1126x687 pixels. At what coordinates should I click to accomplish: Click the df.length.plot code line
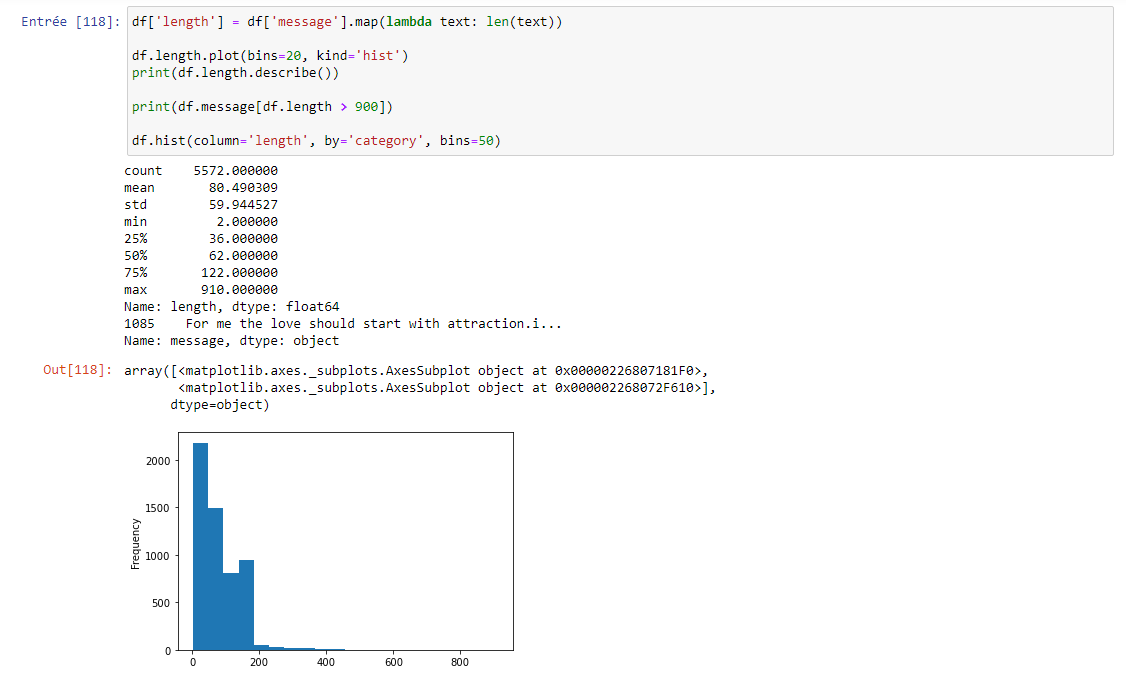[269, 56]
